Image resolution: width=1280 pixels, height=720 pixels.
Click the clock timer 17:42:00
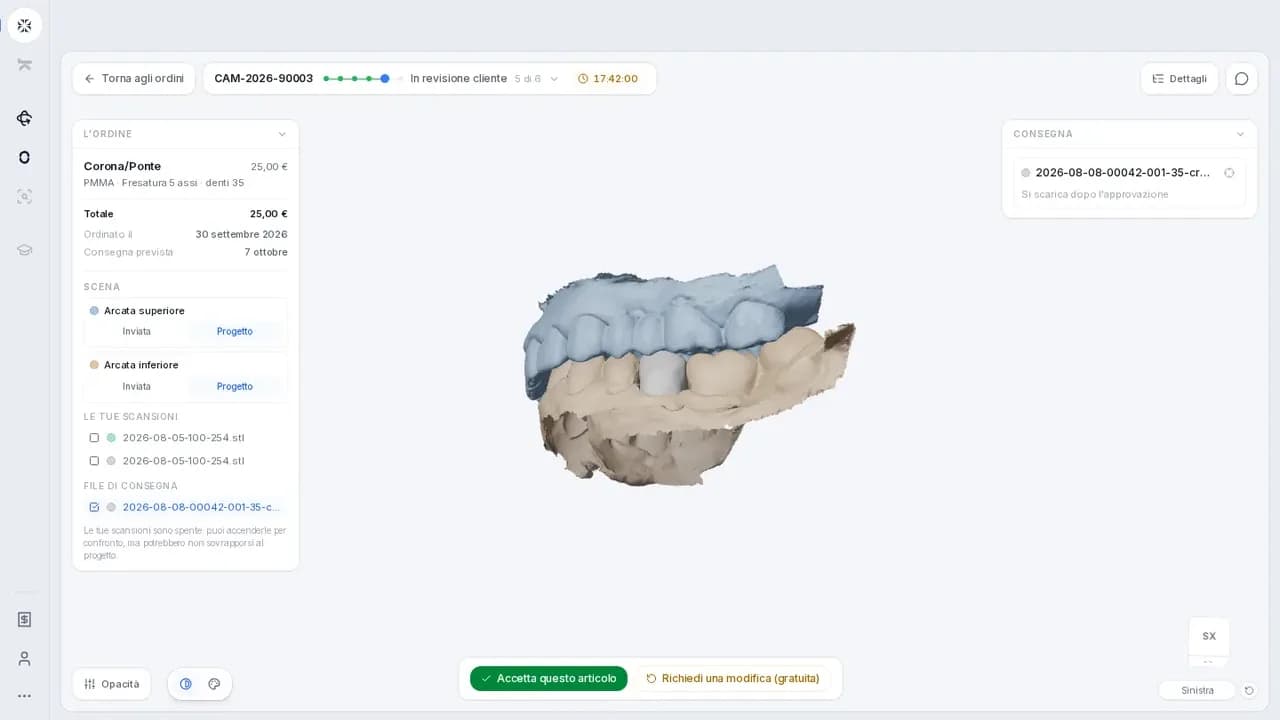point(608,79)
